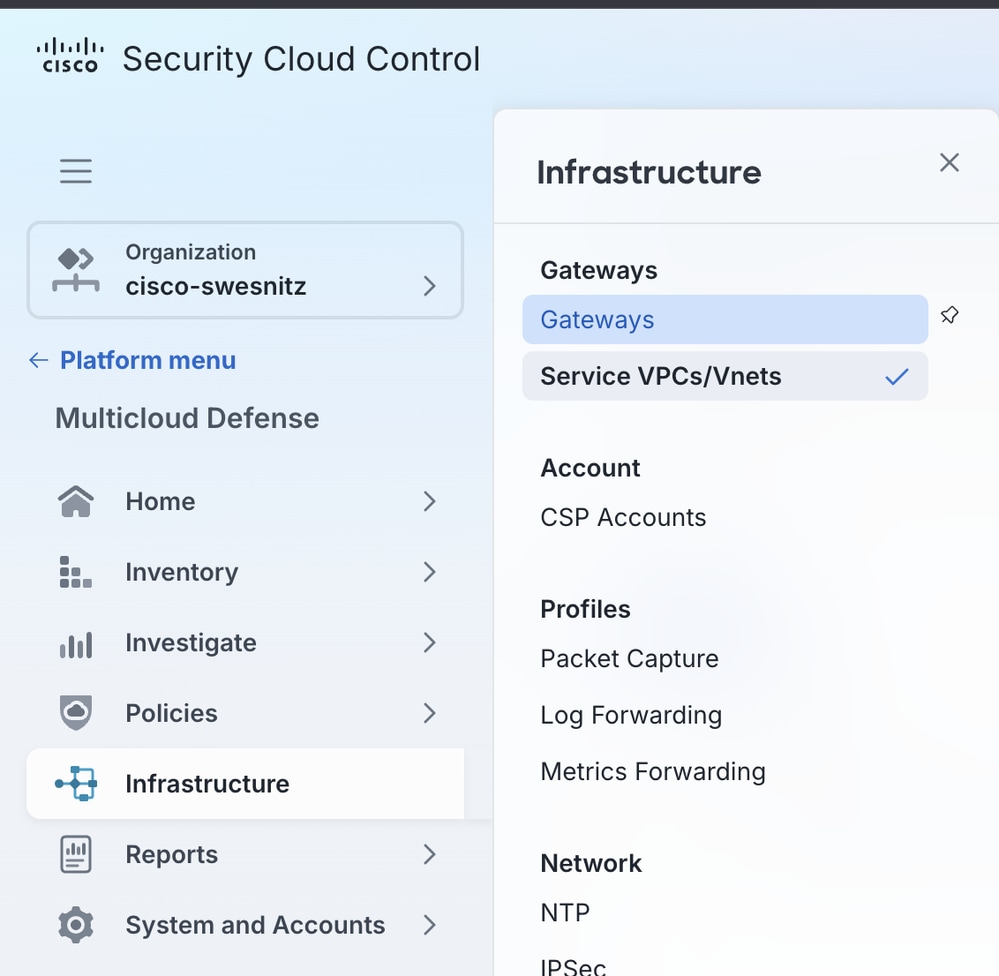This screenshot has height=976, width=999.
Task: Open the Inventory menu item
Action: coord(245,572)
